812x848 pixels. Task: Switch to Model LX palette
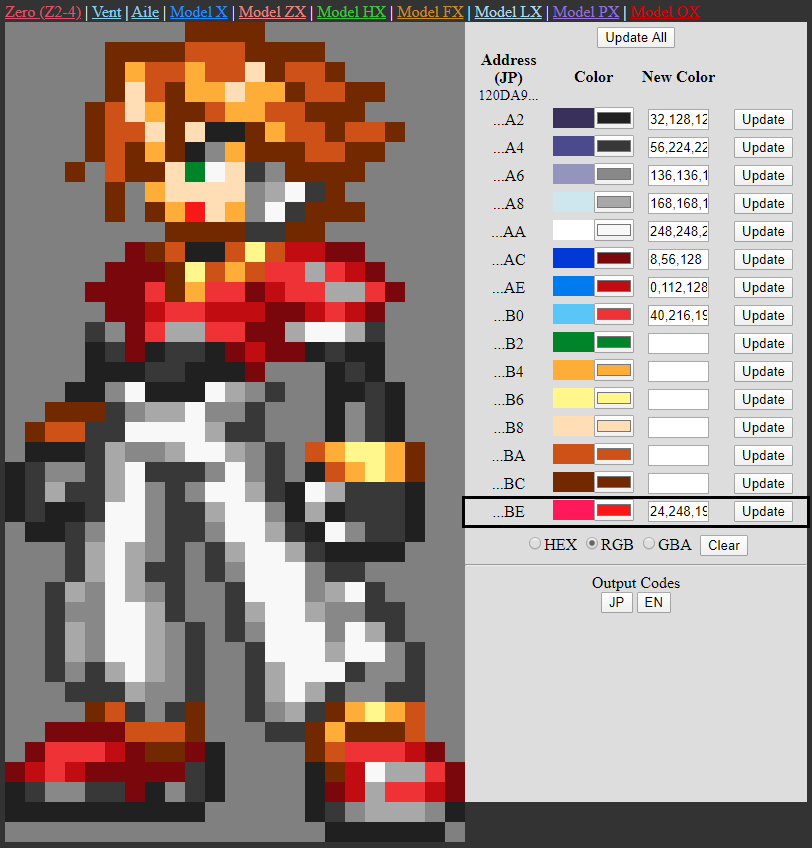tap(508, 11)
